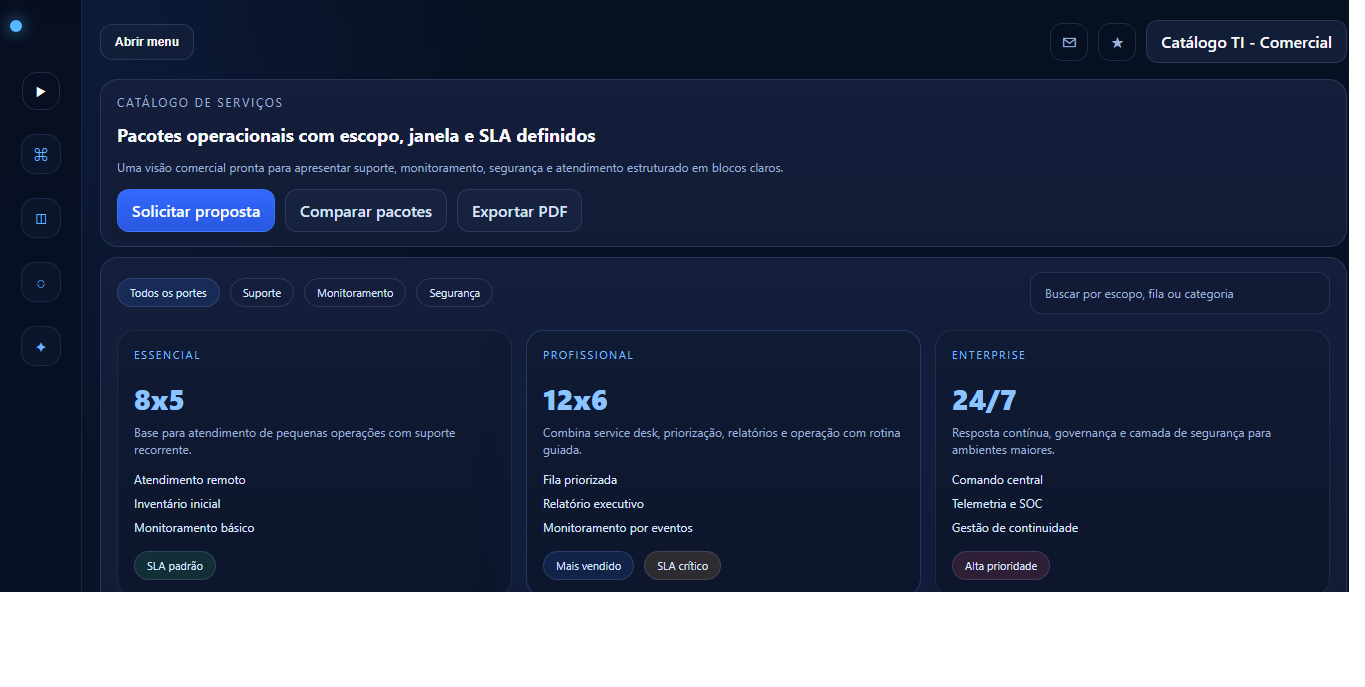Screen dimensions: 1365x687
Task: Click the search field for escopo or fila
Action: (x=1179, y=292)
